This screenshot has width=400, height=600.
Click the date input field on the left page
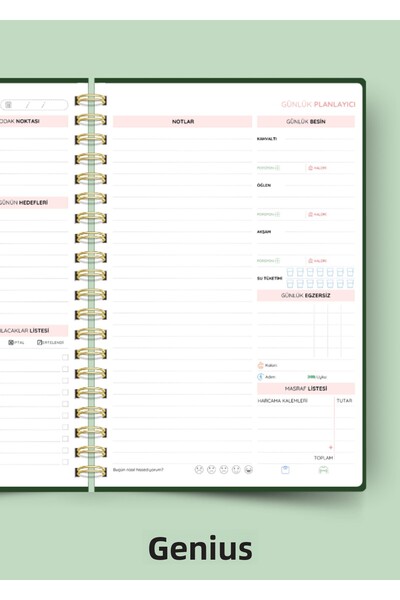[x=34, y=105]
